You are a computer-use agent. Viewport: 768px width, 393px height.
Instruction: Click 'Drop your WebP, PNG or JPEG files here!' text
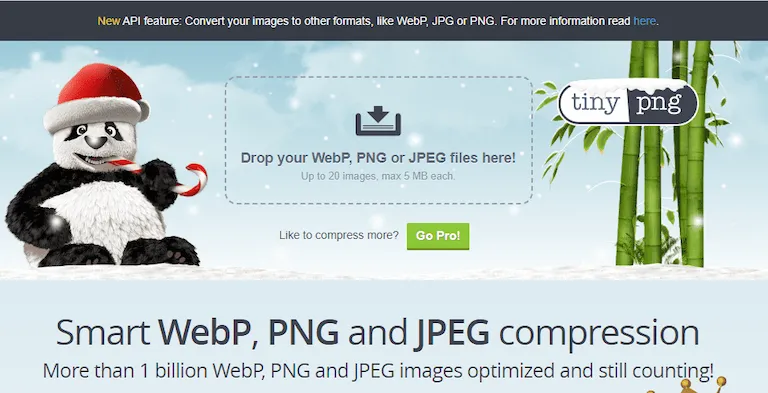click(x=378, y=158)
